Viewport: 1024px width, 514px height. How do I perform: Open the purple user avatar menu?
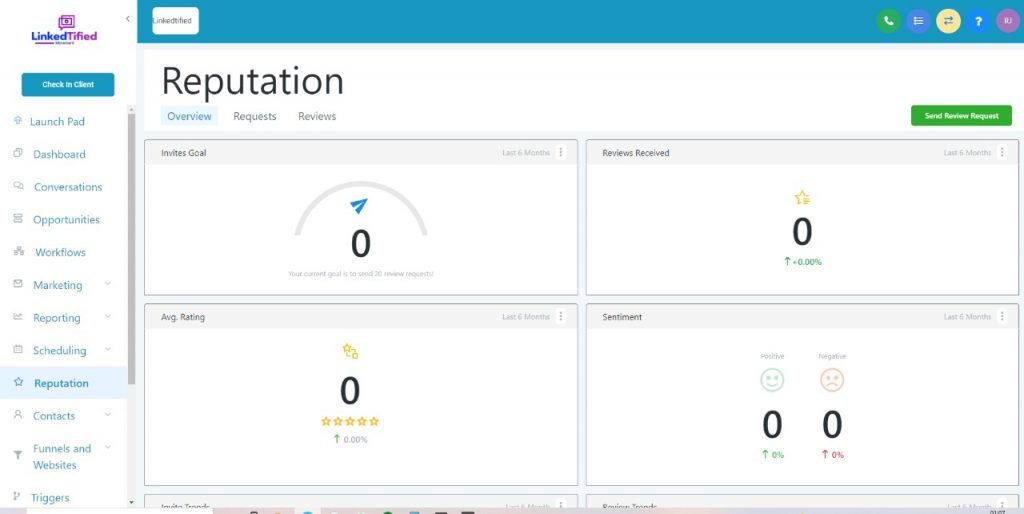tap(1008, 21)
